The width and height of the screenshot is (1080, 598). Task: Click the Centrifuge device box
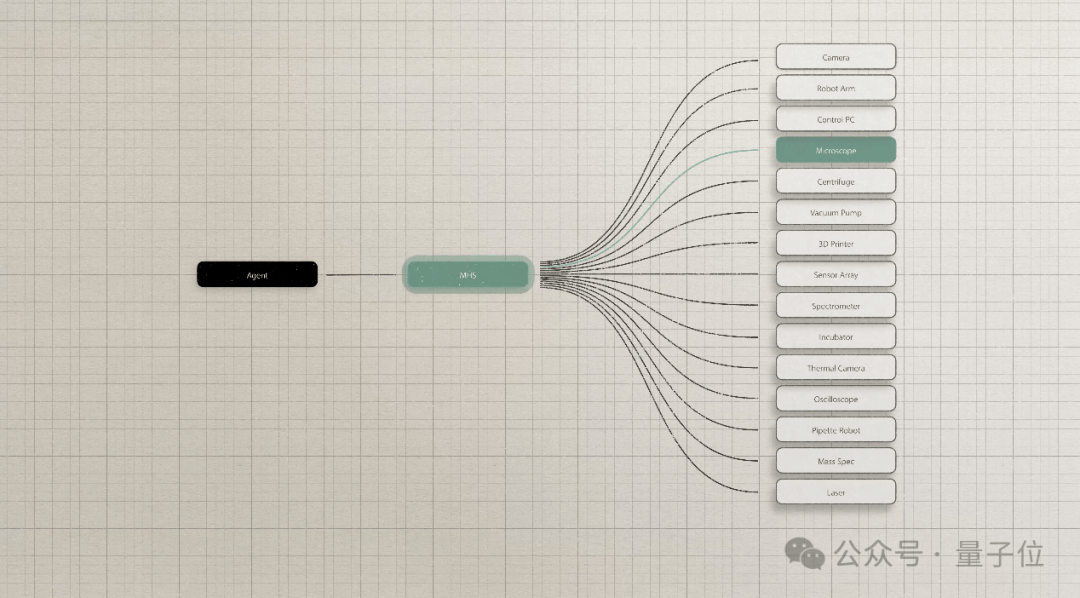coord(835,181)
